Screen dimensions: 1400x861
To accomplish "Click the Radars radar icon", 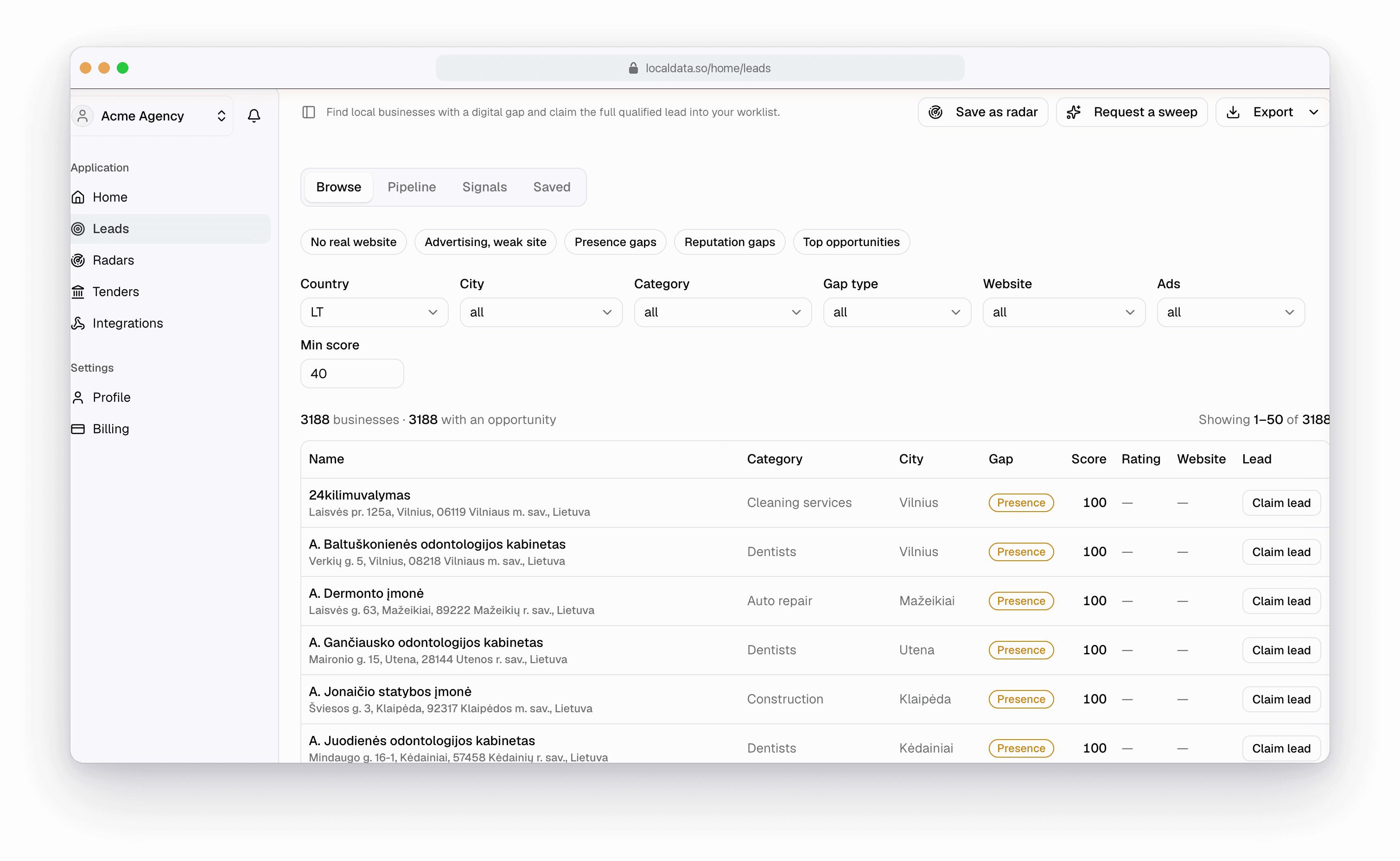I will coord(78,260).
